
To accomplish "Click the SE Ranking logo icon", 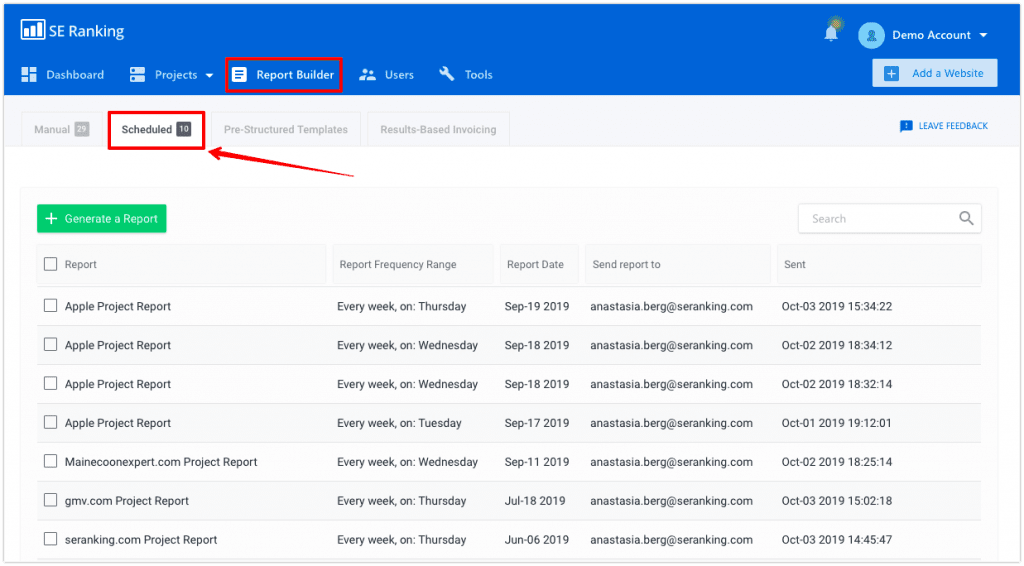I will pyautogui.click(x=33, y=30).
